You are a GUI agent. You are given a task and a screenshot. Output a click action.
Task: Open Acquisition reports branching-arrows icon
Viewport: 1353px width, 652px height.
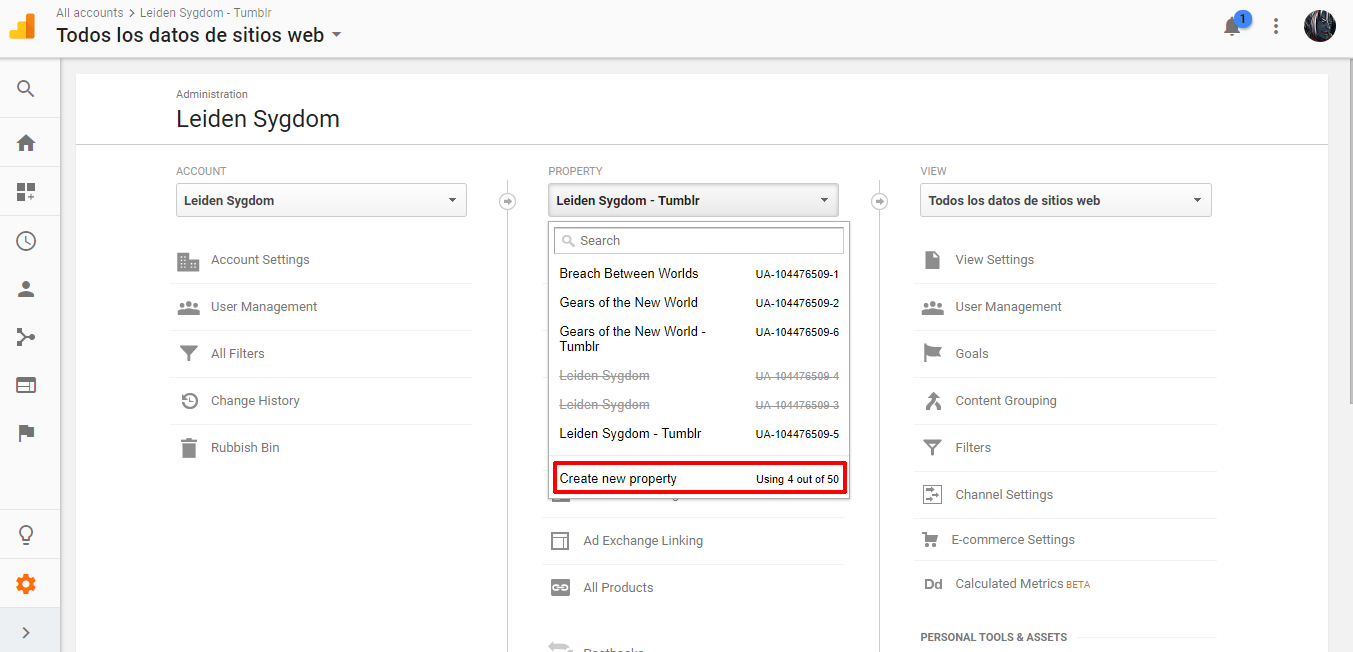click(26, 337)
